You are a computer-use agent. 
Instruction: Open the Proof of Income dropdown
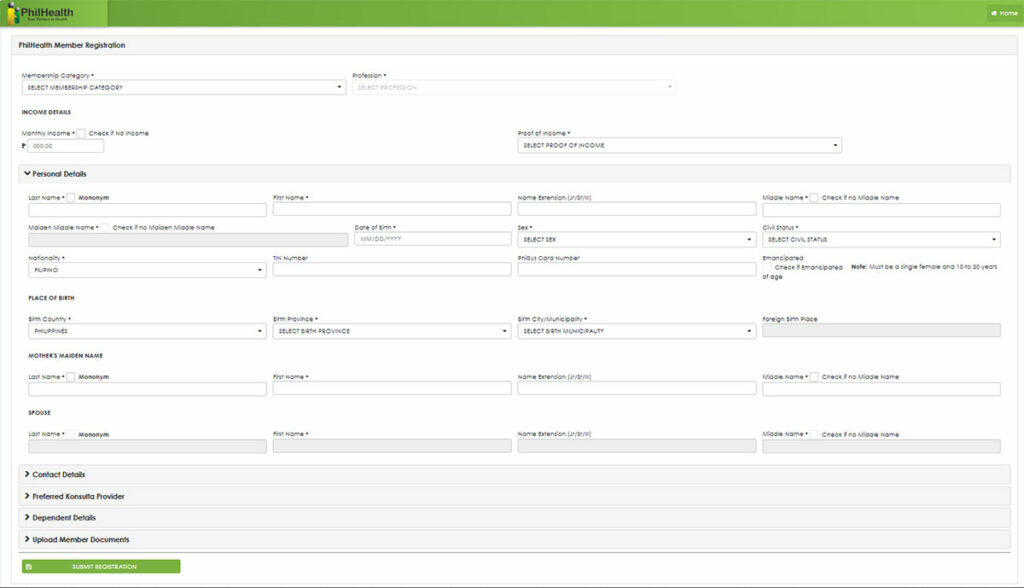click(680, 146)
